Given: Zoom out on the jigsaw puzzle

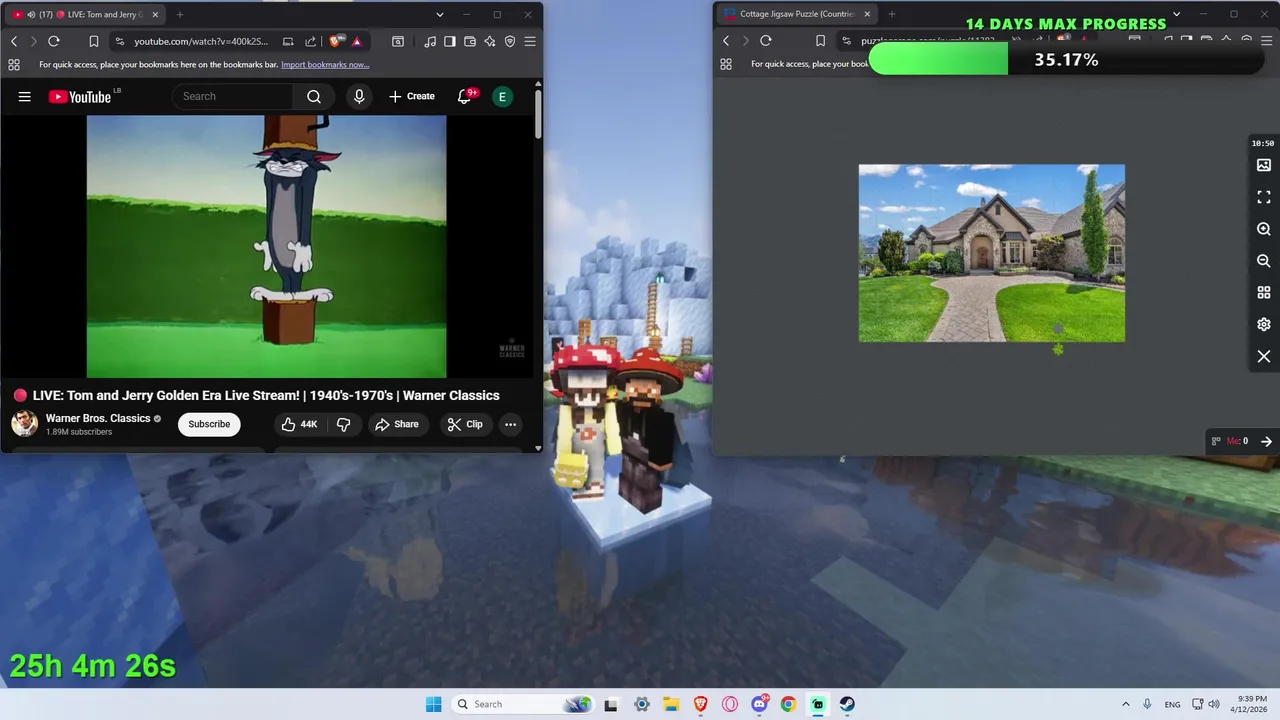Looking at the screenshot, I should [1264, 261].
